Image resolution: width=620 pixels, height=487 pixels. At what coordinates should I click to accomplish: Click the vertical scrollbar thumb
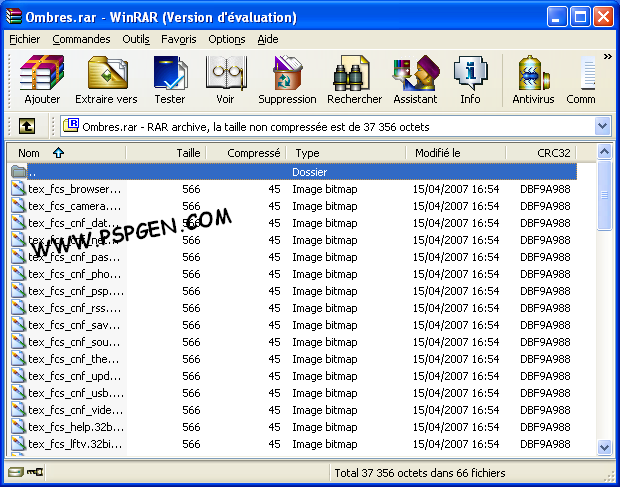(x=604, y=195)
